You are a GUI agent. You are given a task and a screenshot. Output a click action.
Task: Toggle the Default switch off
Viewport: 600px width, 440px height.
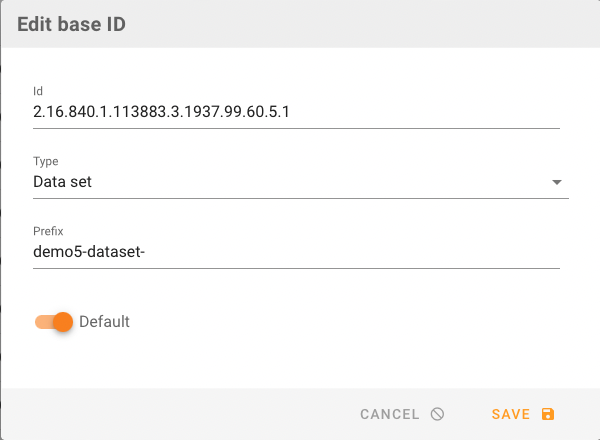54,322
